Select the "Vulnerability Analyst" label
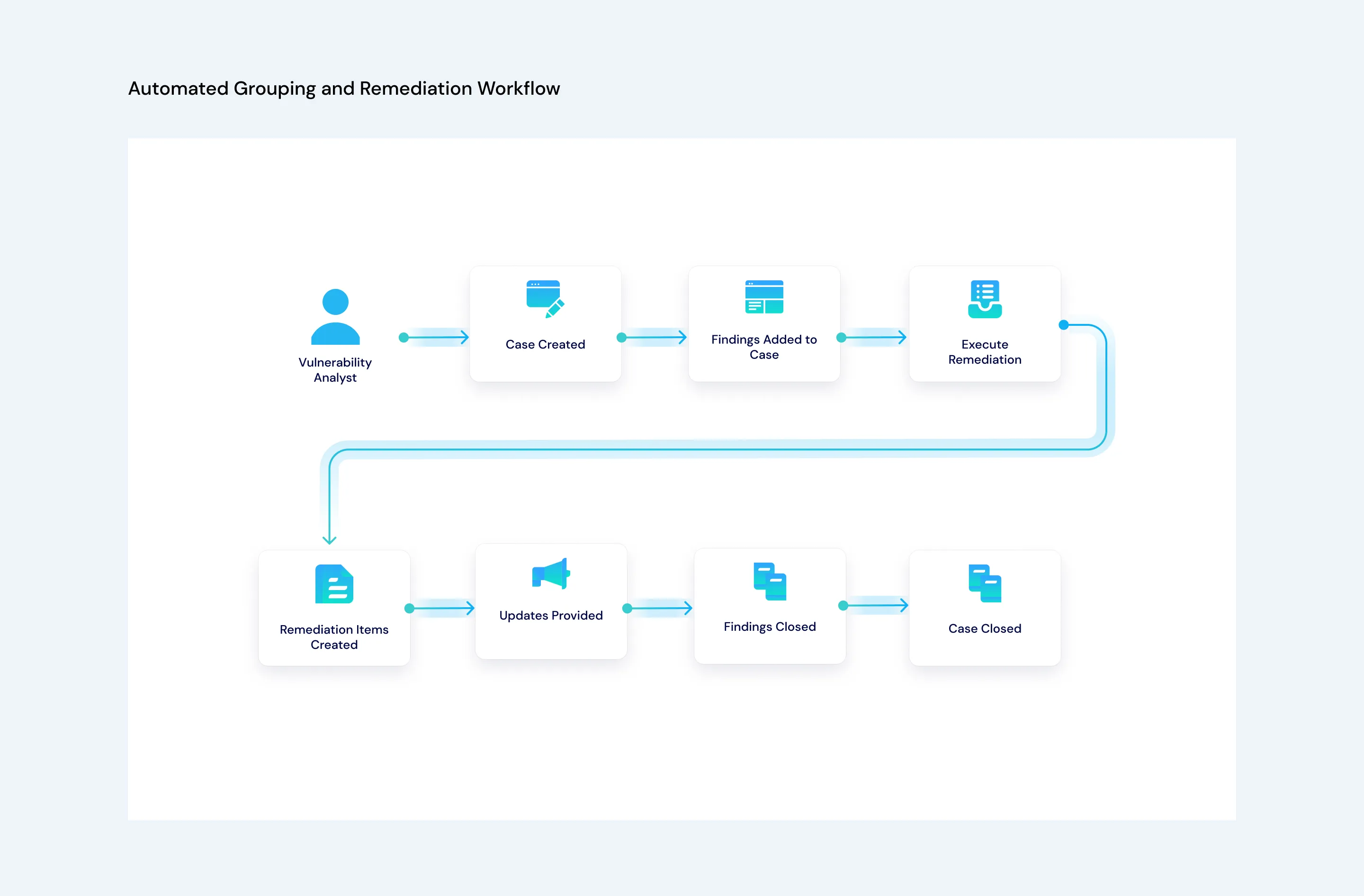1364x896 pixels. point(335,370)
